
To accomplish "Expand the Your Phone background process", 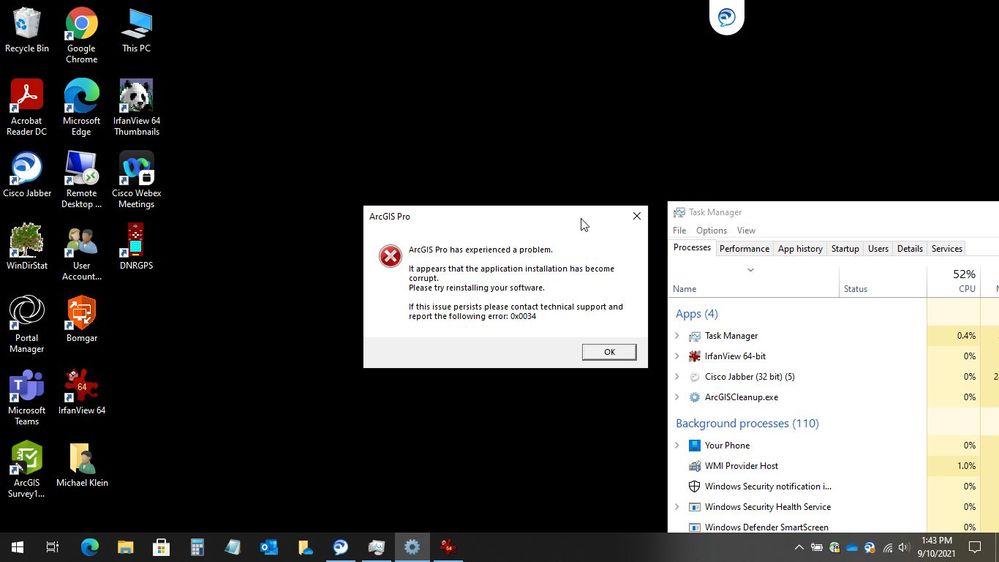I will point(677,445).
